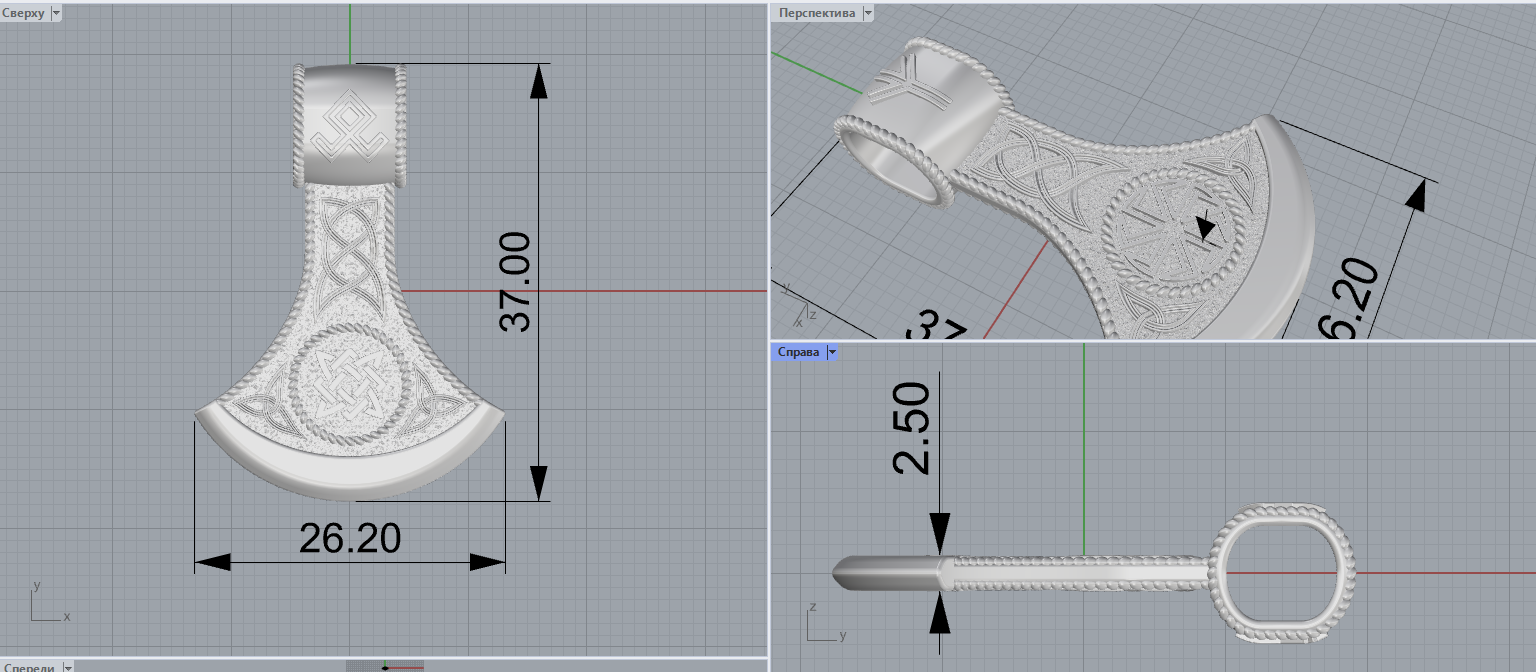The width and height of the screenshot is (1536, 672).
Task: Click the oval bail loop in the right view
Action: [1285, 572]
